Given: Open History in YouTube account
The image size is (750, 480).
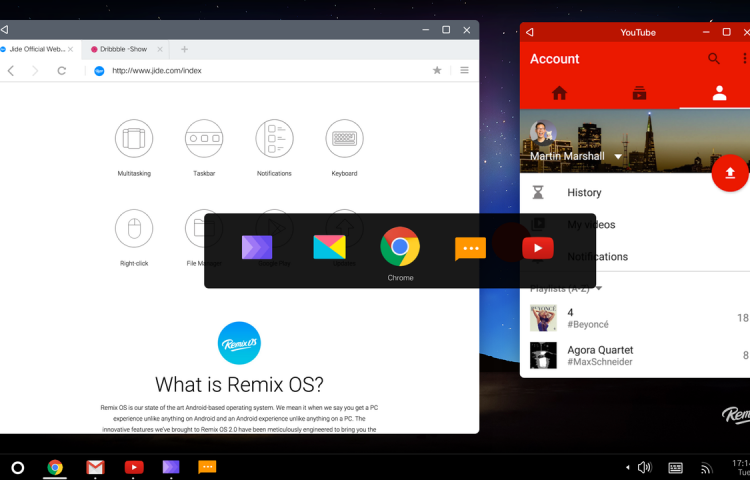Looking at the screenshot, I should point(584,193).
